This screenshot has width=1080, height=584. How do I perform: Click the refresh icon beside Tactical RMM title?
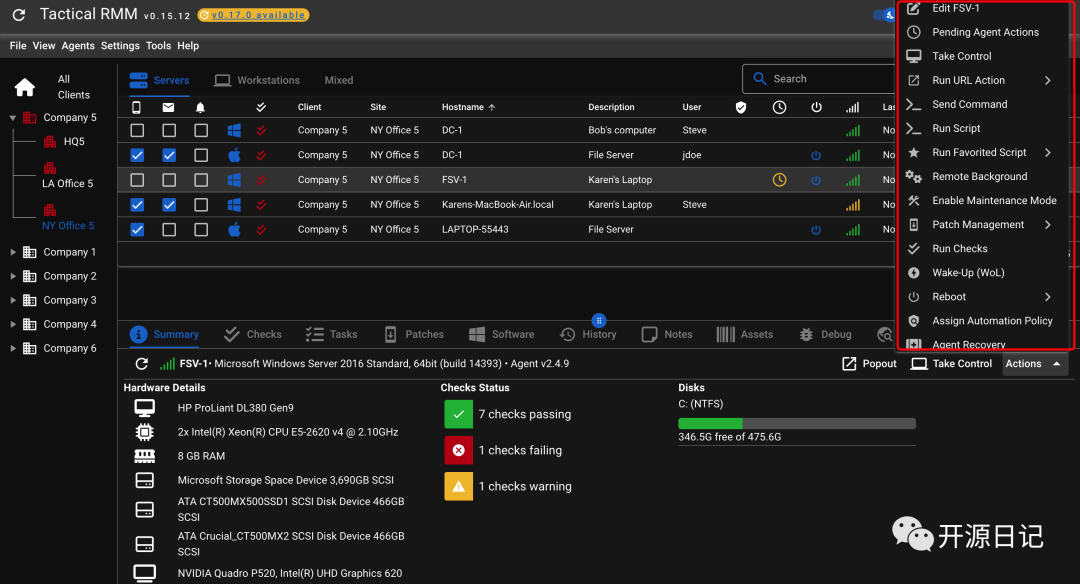click(x=18, y=15)
